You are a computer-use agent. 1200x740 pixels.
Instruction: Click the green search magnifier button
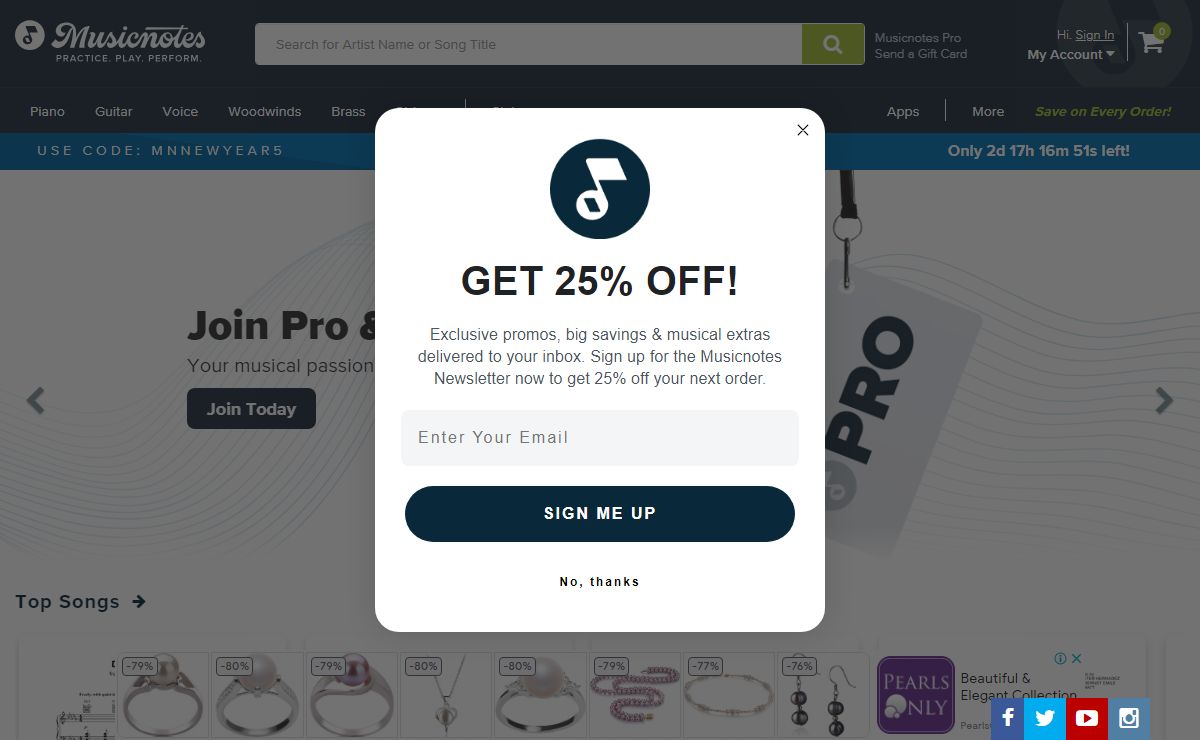pos(833,44)
